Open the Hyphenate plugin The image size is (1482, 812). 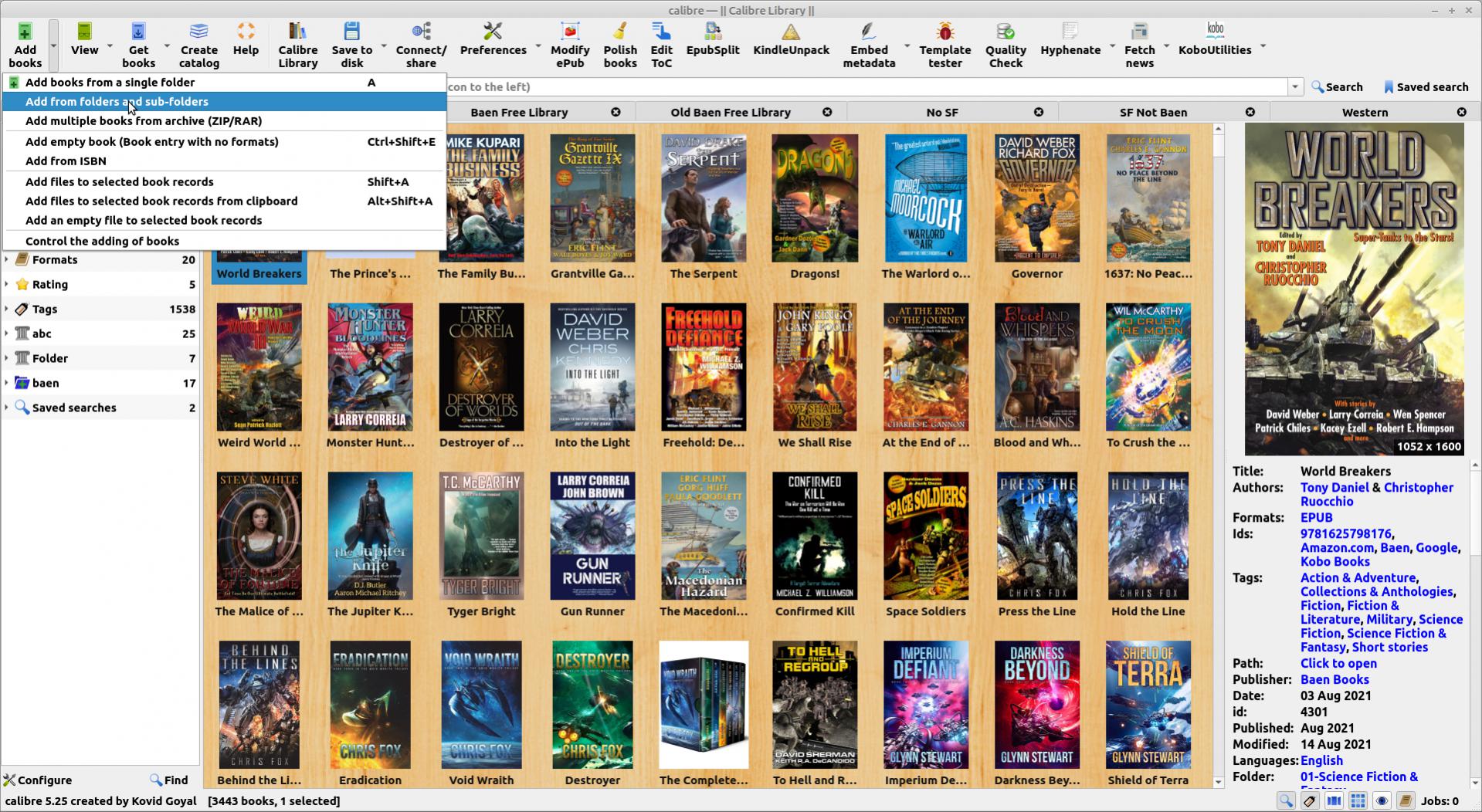point(1070,40)
